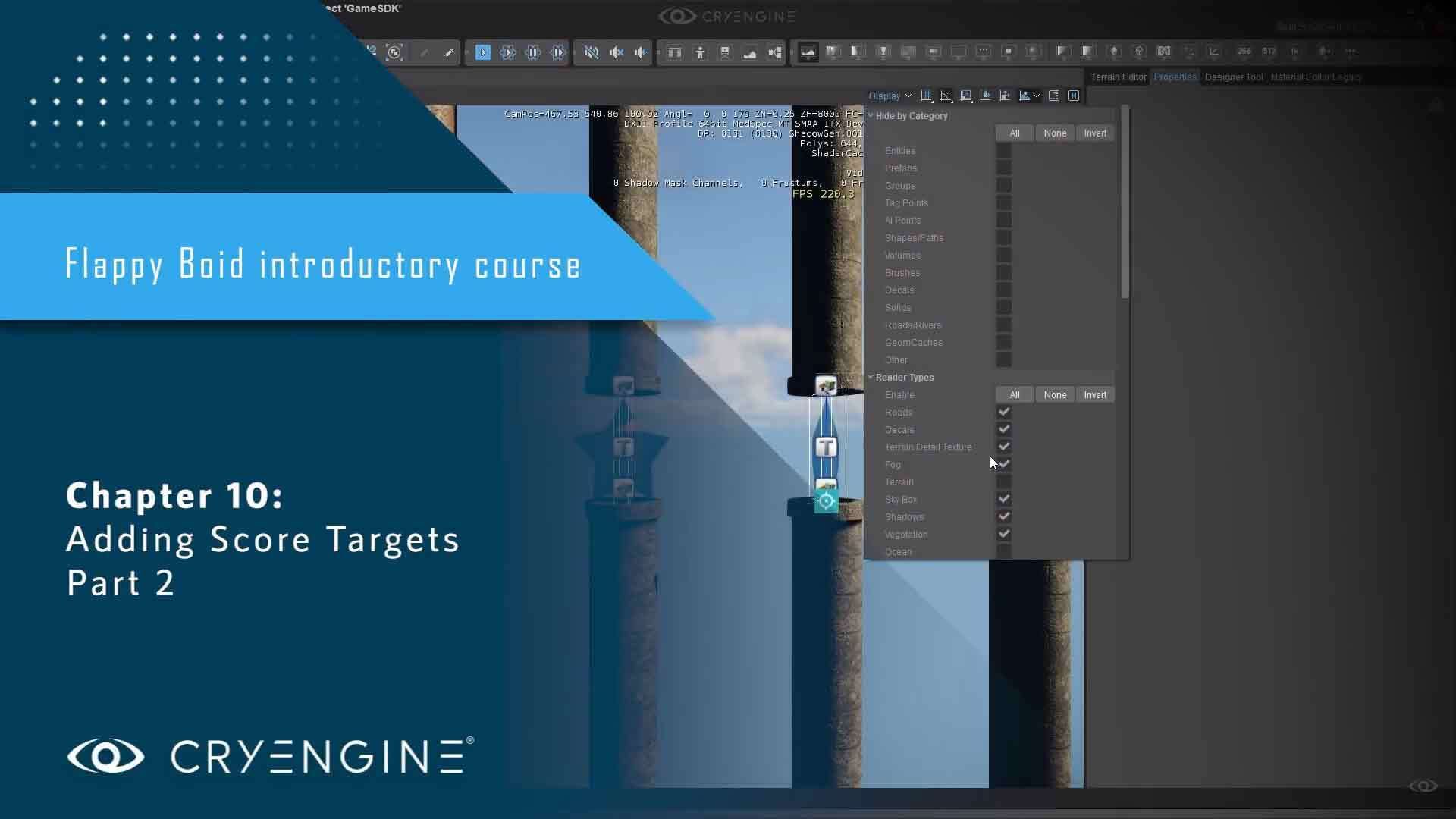Open the Display dropdown menu
The height and width of the screenshot is (819, 1456).
[890, 96]
